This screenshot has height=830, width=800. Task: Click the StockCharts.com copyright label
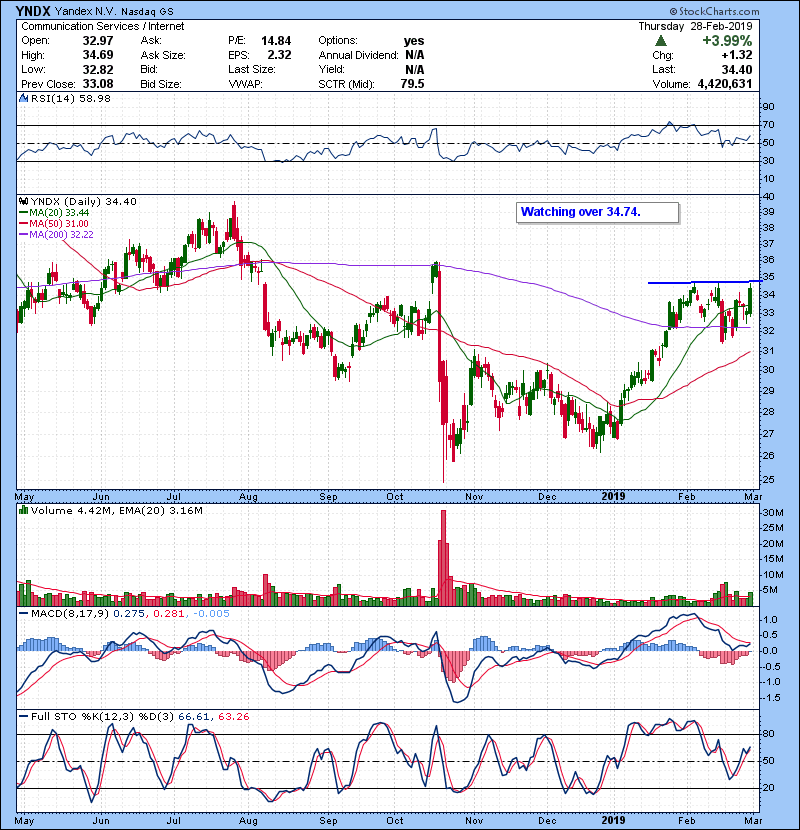point(714,11)
